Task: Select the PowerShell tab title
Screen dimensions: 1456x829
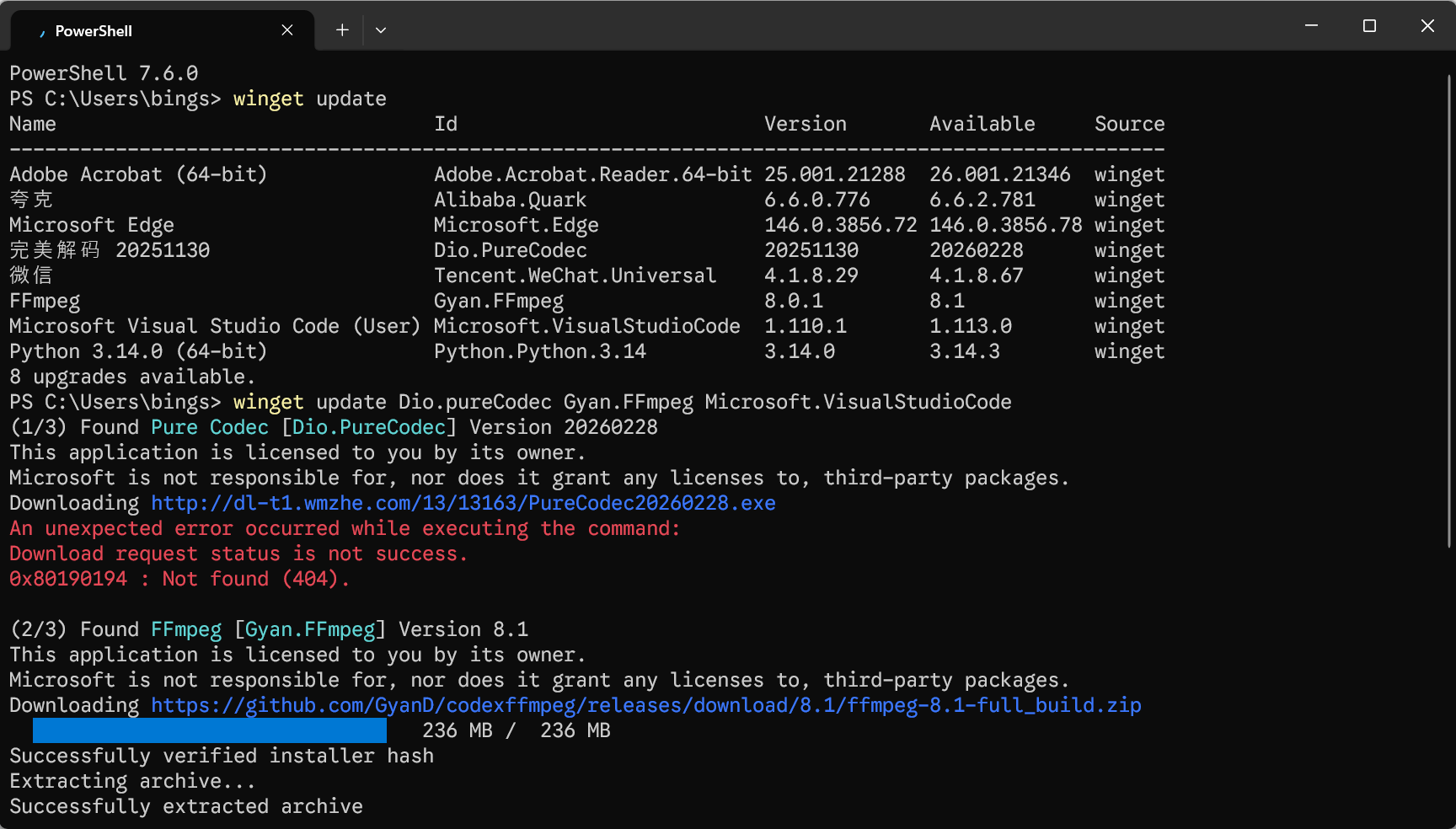Action: coord(94,31)
